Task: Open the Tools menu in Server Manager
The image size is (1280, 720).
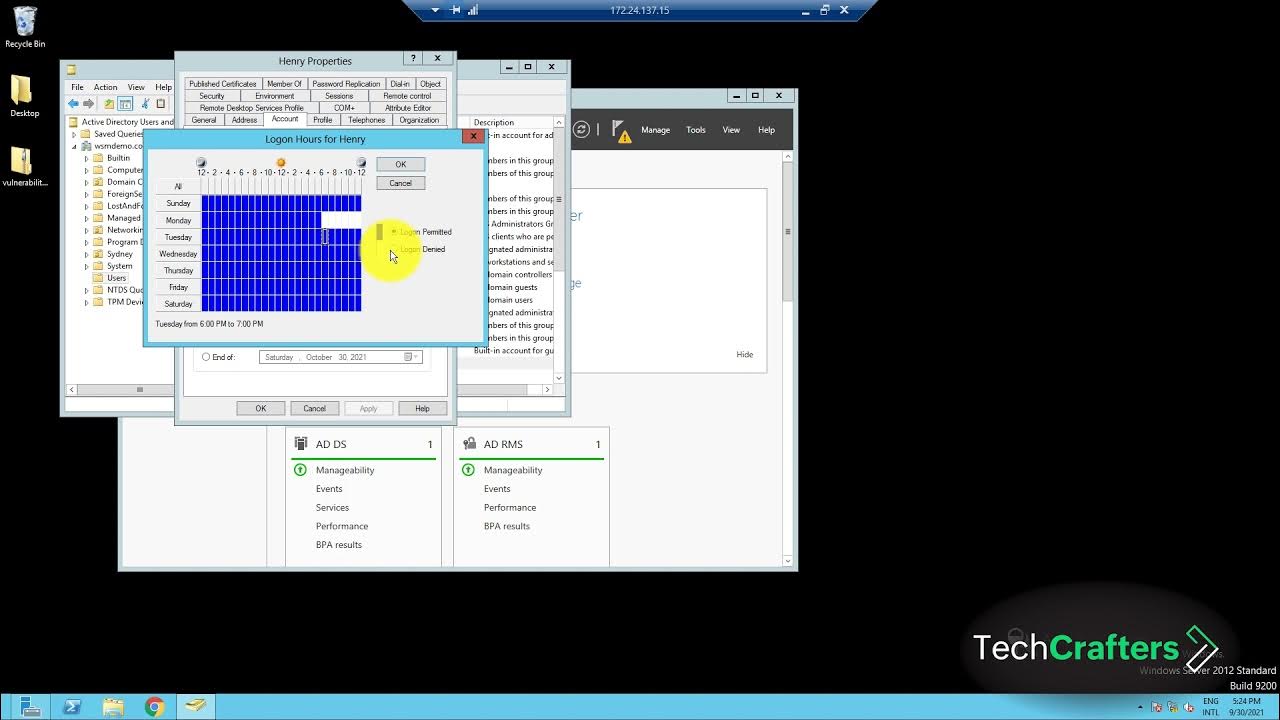Action: pos(696,130)
